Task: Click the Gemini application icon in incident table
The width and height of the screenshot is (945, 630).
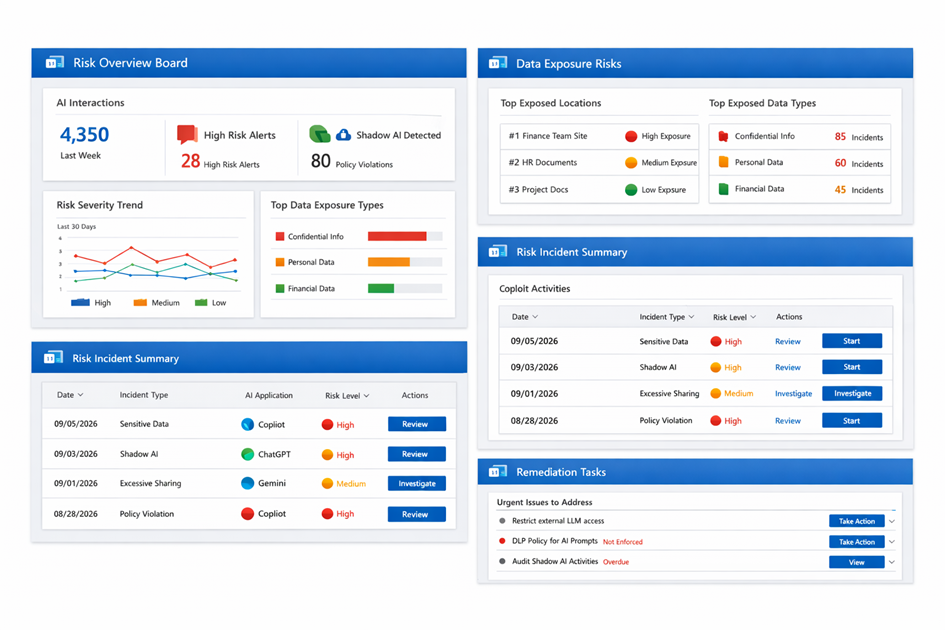Action: point(248,484)
